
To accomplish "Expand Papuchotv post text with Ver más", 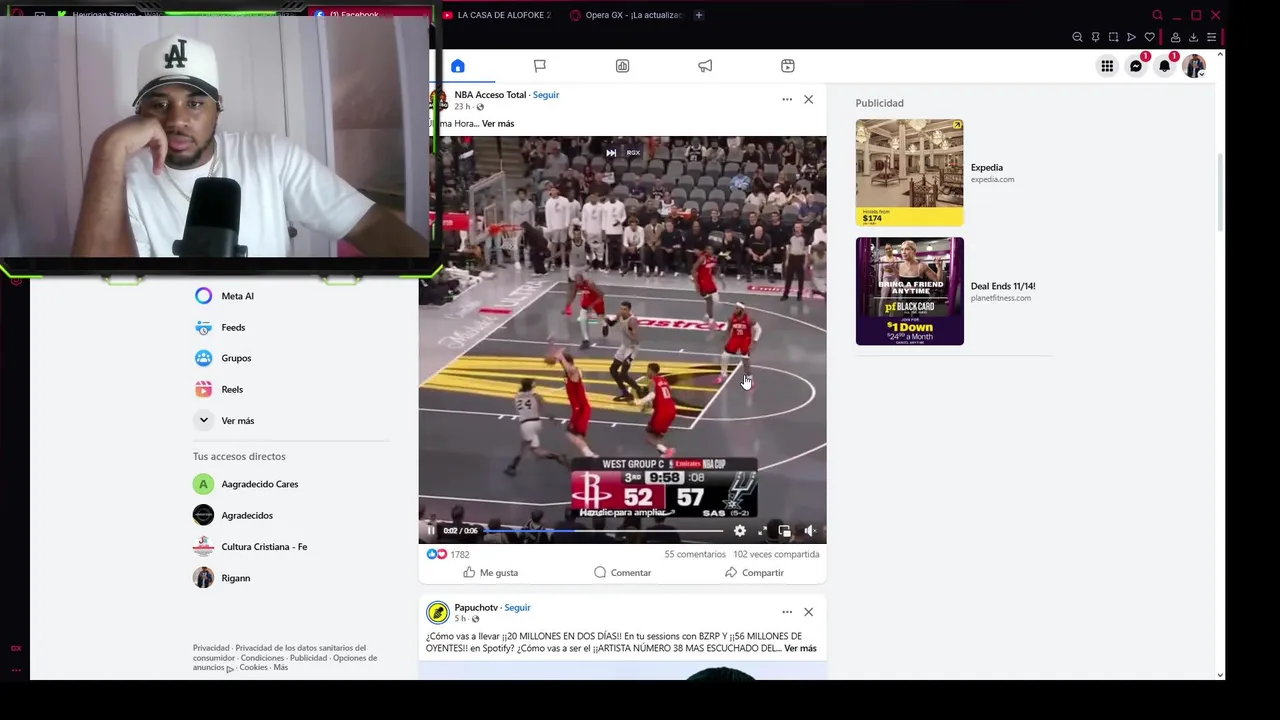I will (800, 649).
